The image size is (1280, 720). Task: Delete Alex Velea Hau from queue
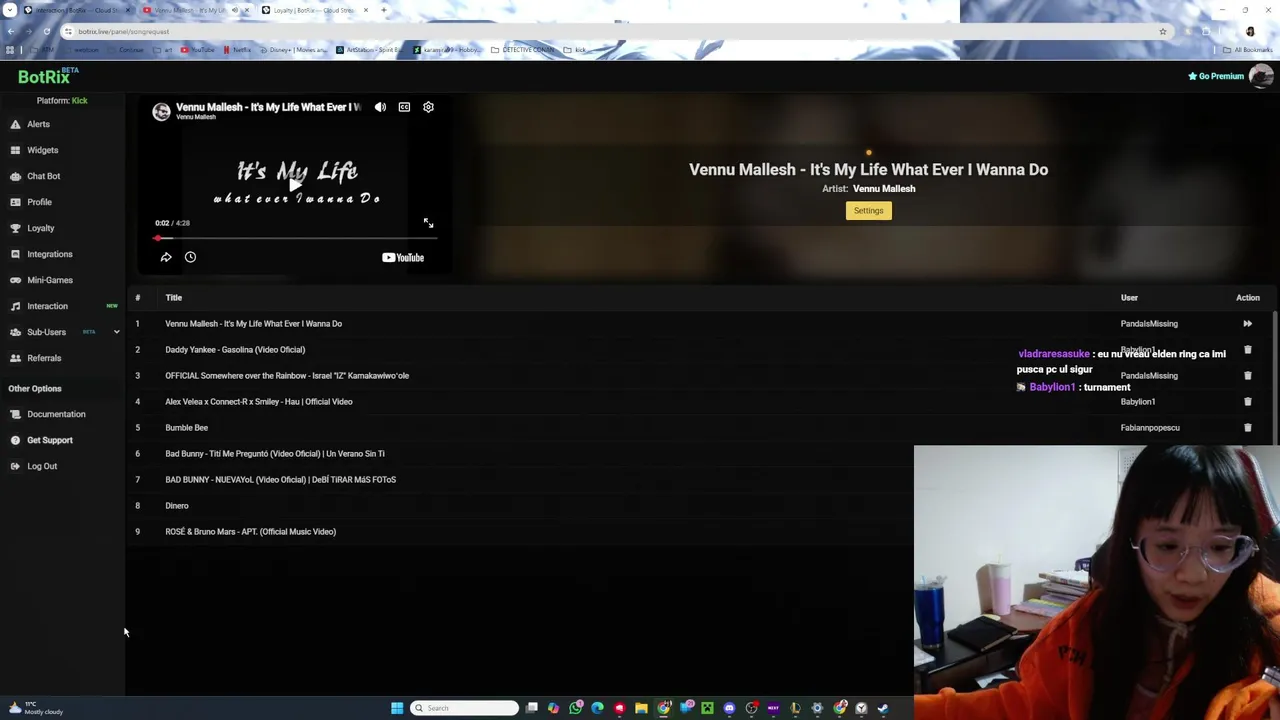[x=1247, y=402]
